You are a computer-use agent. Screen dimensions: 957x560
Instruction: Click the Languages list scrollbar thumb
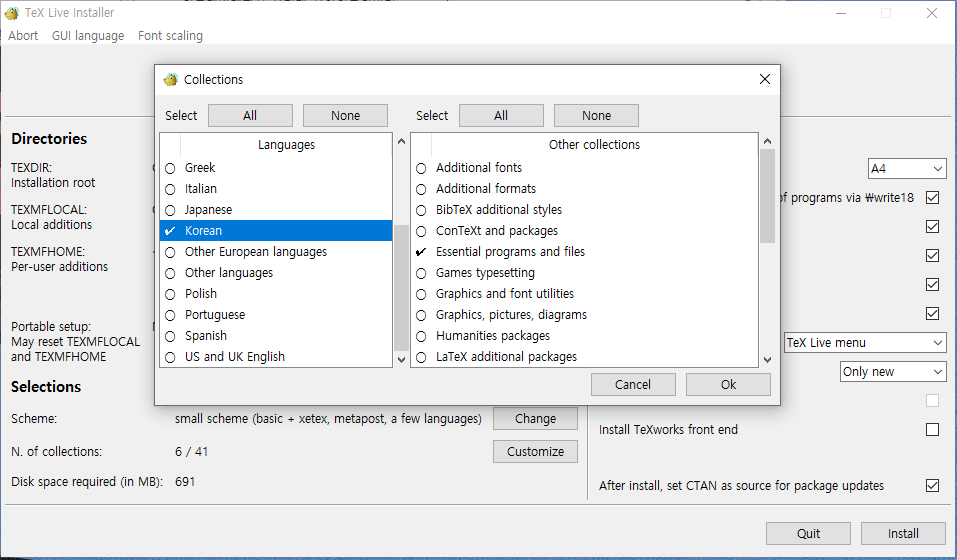point(401,289)
